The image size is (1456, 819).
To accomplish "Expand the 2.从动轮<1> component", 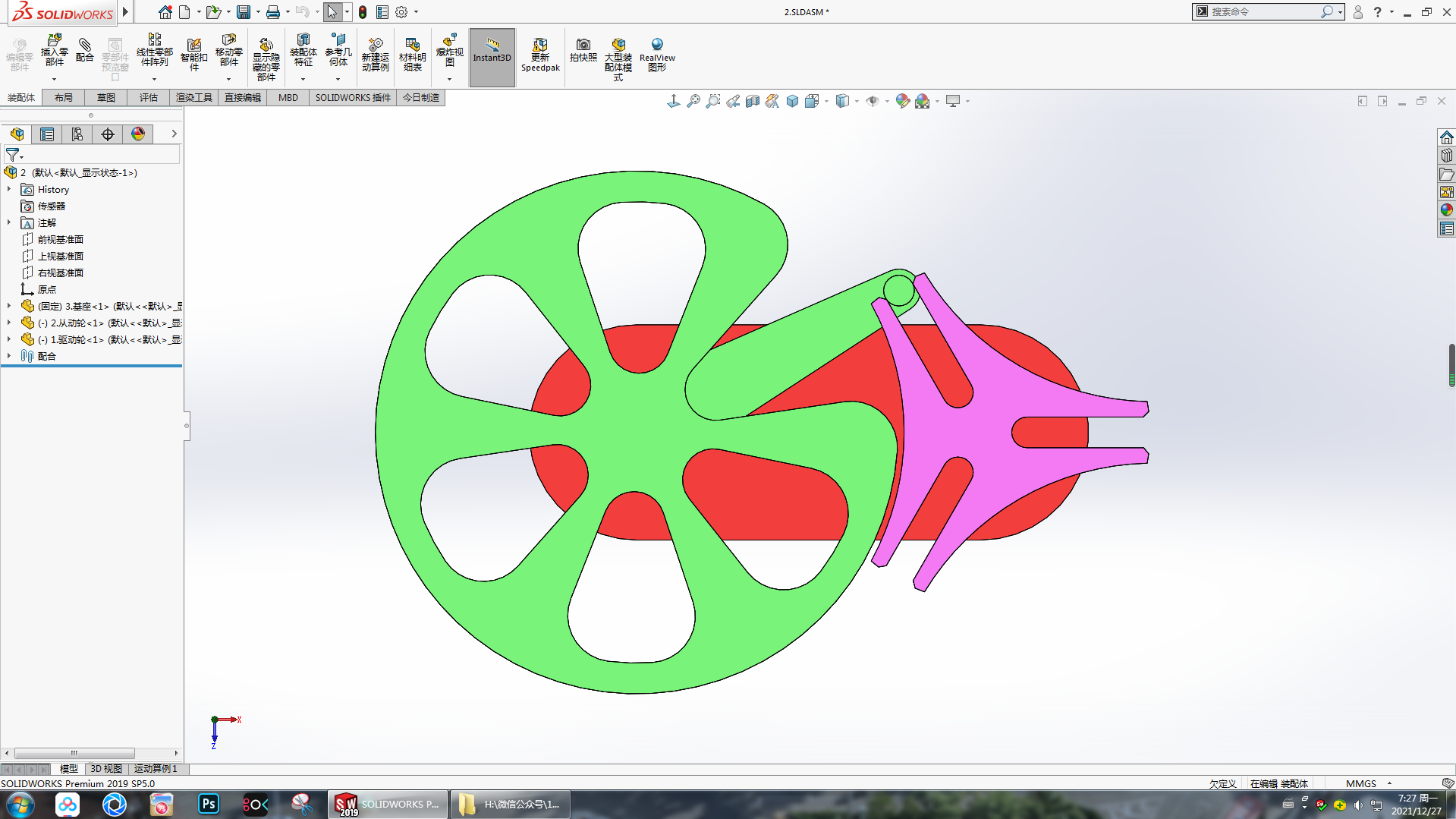I will click(x=9, y=323).
